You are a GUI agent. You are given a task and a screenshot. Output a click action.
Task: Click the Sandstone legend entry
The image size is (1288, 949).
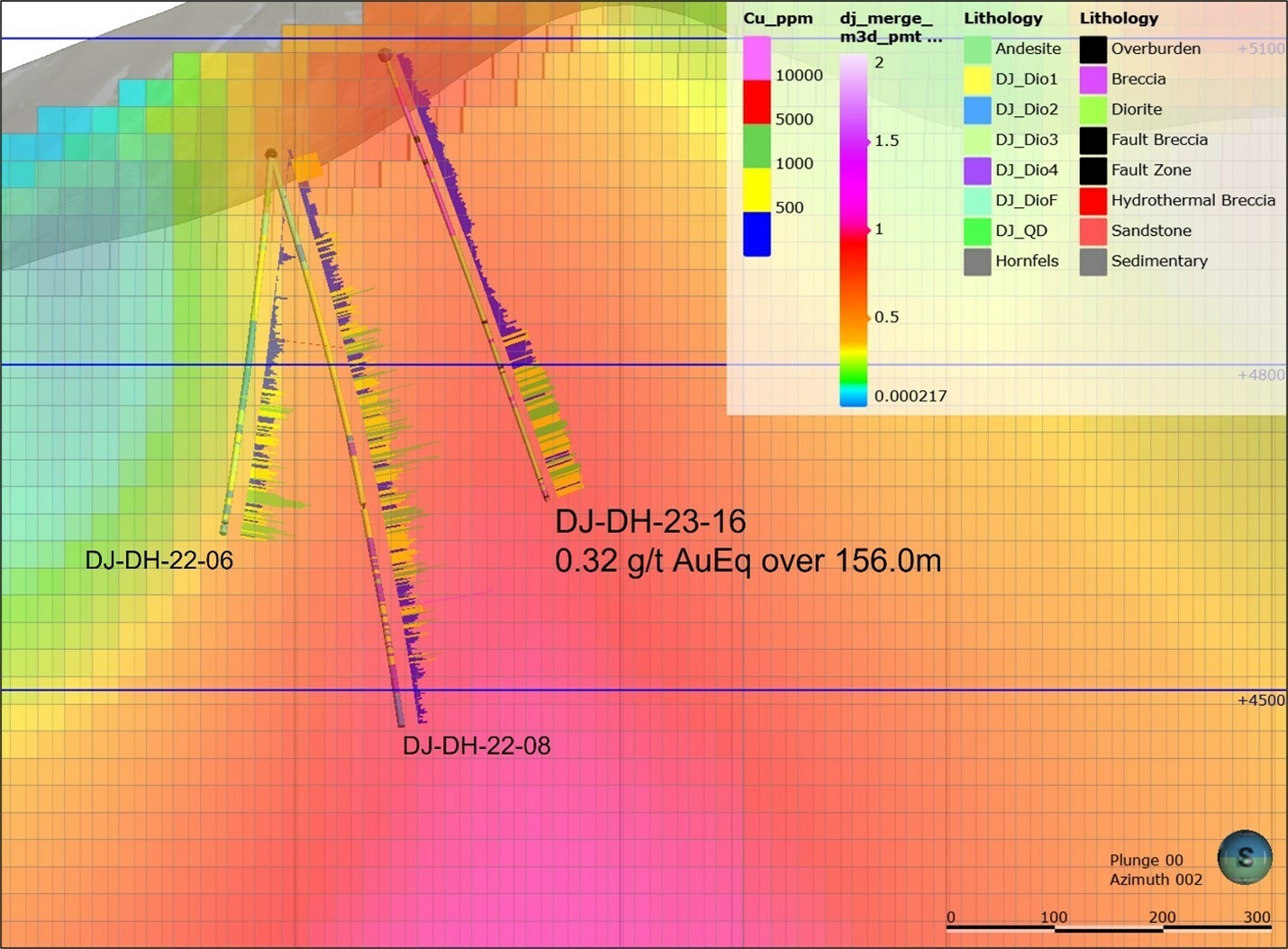[x=1150, y=230]
